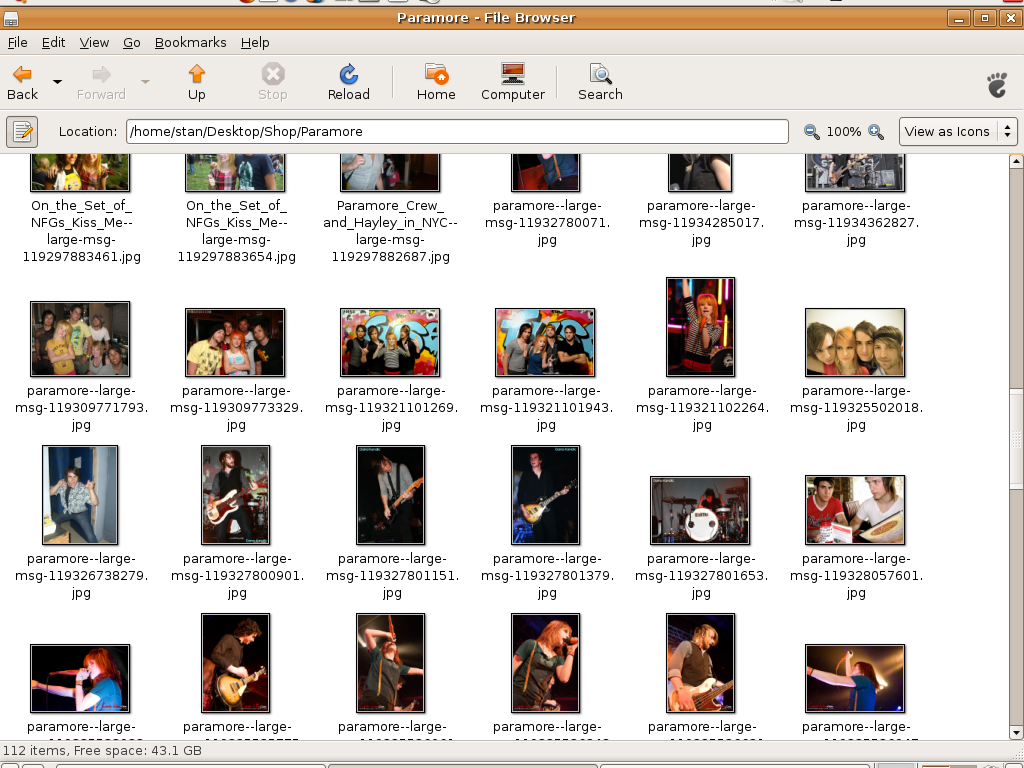
Task: Open Computer from the toolbar
Action: (513, 75)
